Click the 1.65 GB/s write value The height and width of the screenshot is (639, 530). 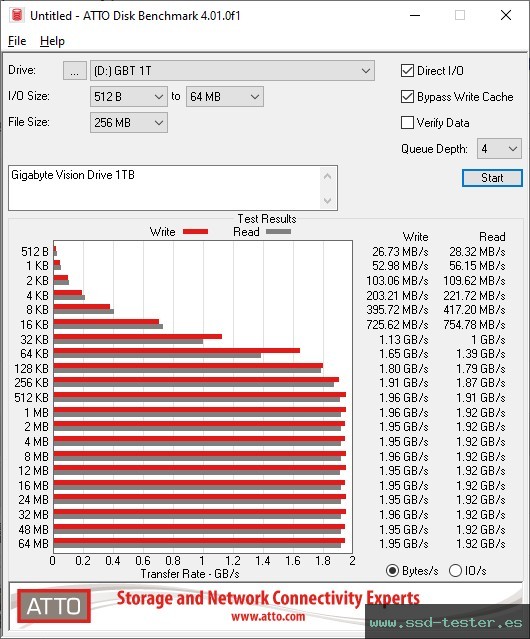point(404,354)
